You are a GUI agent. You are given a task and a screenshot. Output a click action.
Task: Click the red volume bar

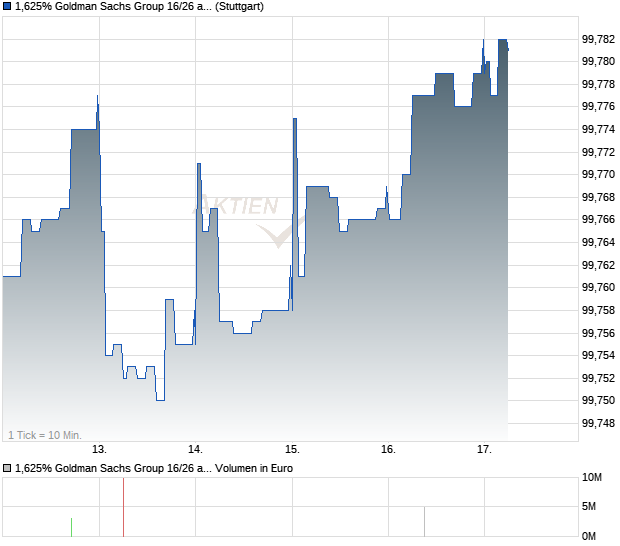[x=123, y=508]
